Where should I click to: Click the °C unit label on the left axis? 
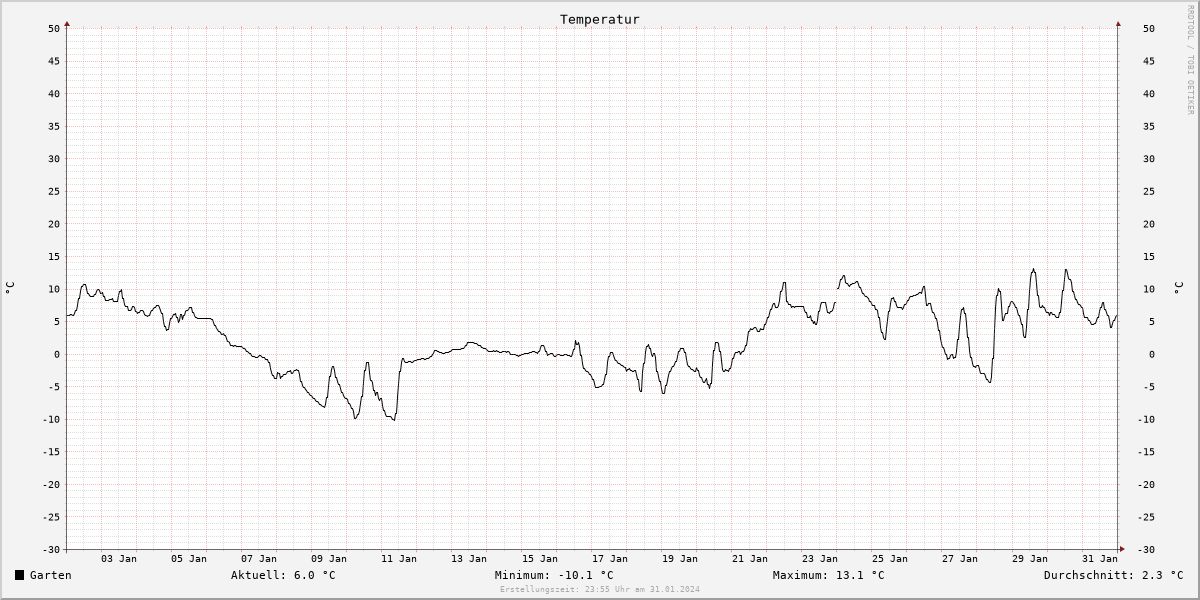tap(10, 288)
